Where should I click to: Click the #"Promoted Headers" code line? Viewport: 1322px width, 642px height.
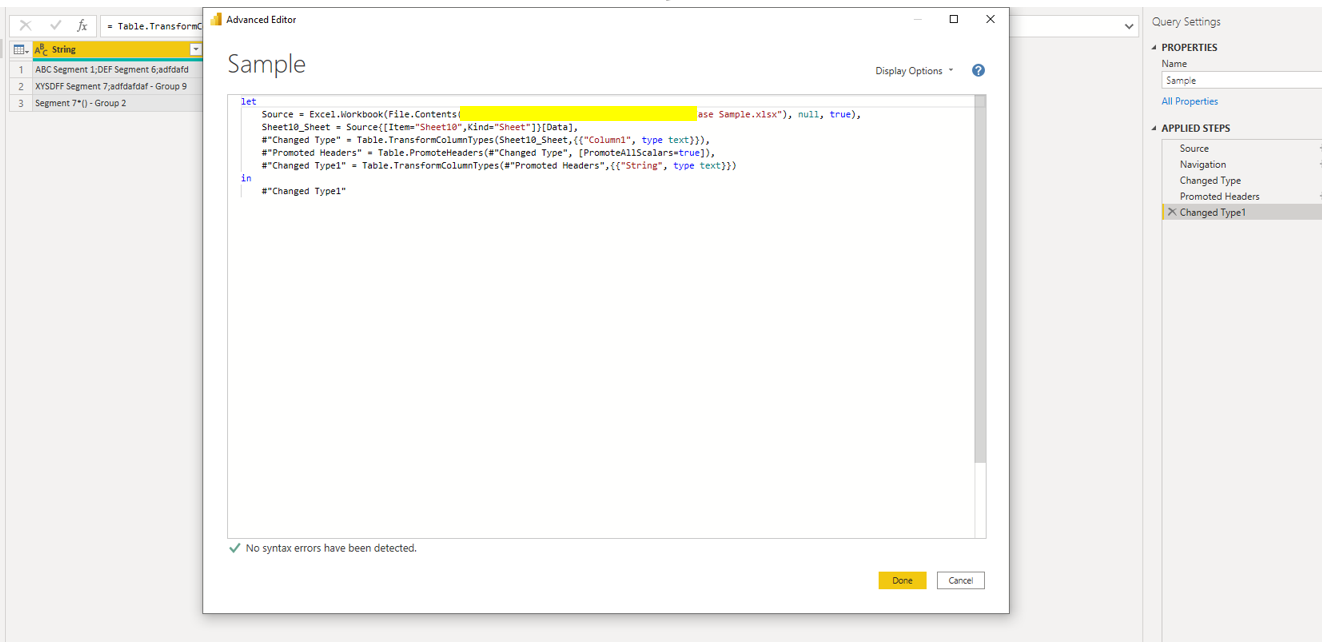click(x=489, y=153)
